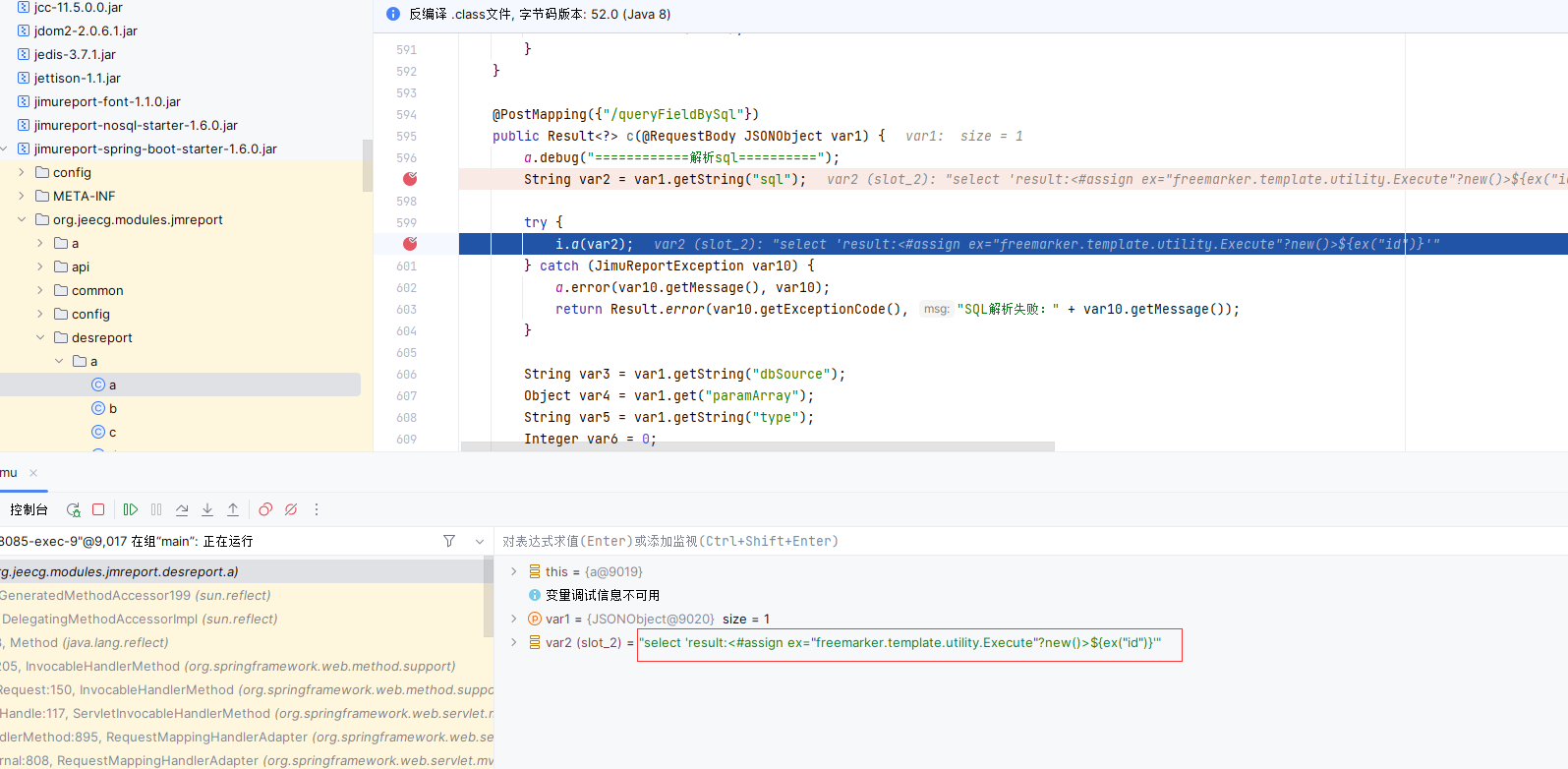
Task: Click the 变量调试信息不可用 info message
Action: pyautogui.click(x=603, y=595)
